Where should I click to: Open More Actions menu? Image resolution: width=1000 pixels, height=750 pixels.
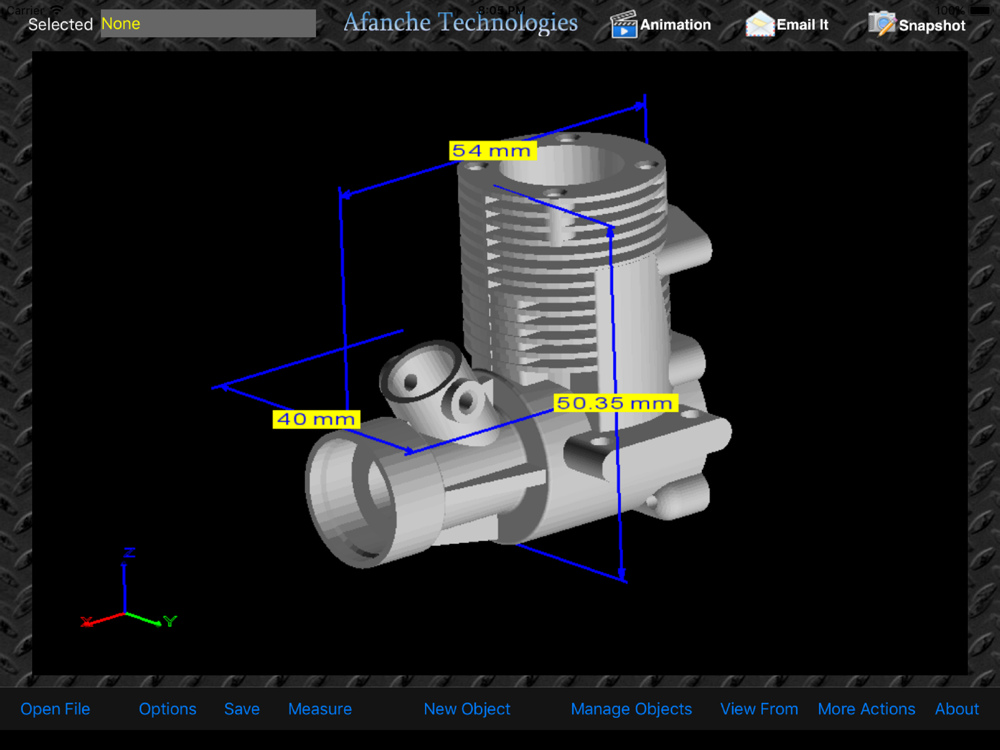866,709
